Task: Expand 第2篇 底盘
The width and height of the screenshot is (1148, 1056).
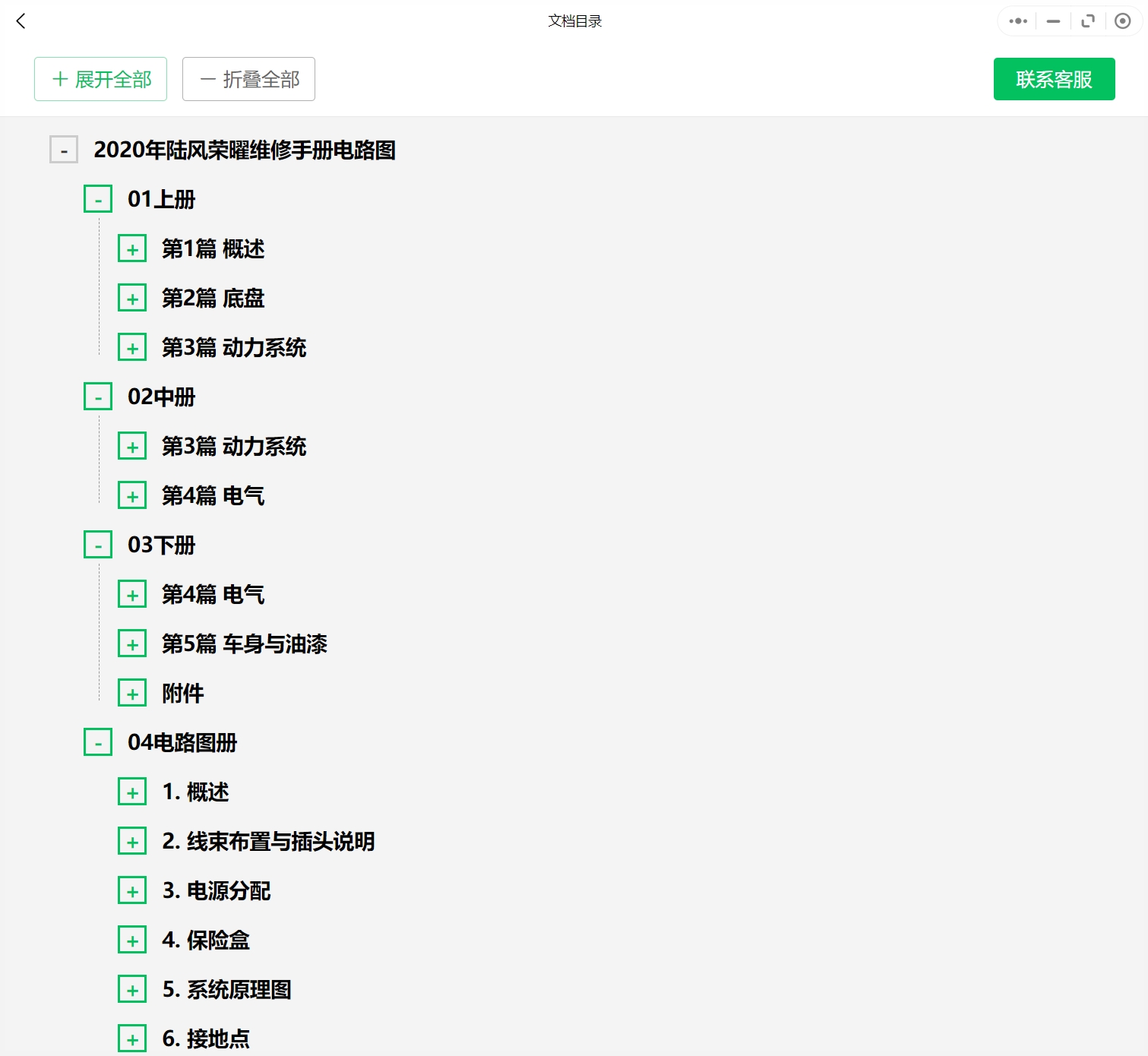Action: (x=132, y=297)
